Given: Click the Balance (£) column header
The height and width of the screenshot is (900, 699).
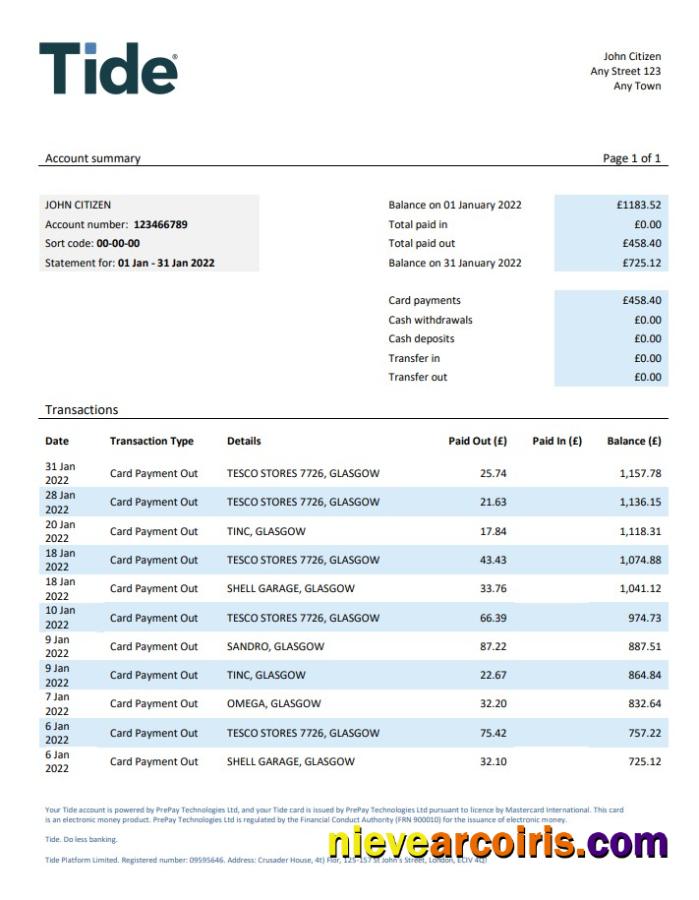Looking at the screenshot, I should [634, 441].
